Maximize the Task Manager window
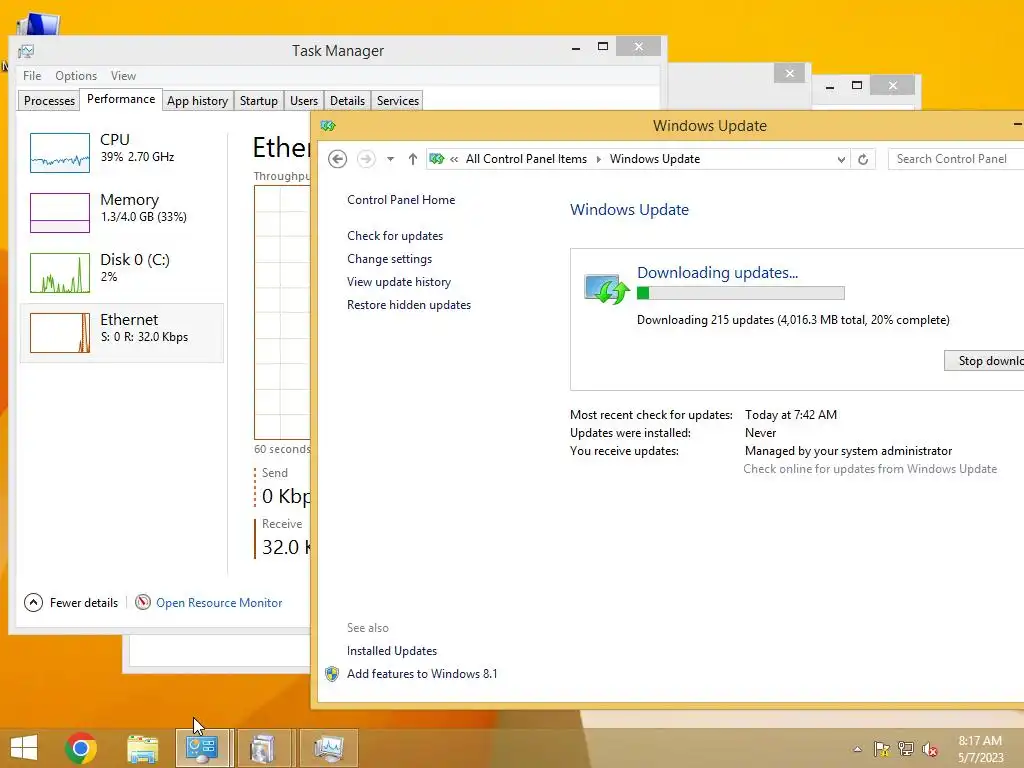1024x768 pixels. coord(603,46)
